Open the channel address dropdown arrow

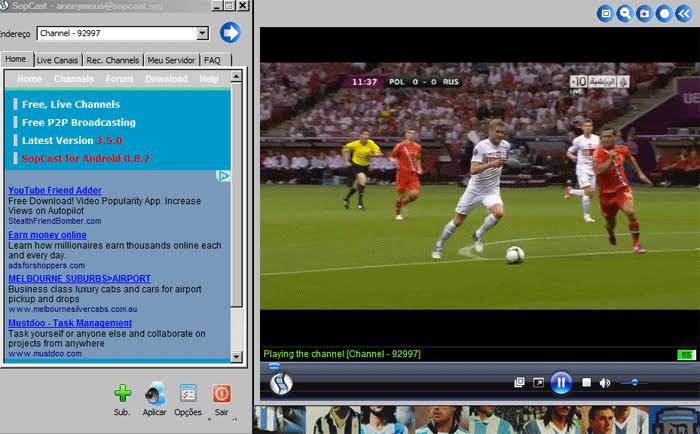(202, 33)
